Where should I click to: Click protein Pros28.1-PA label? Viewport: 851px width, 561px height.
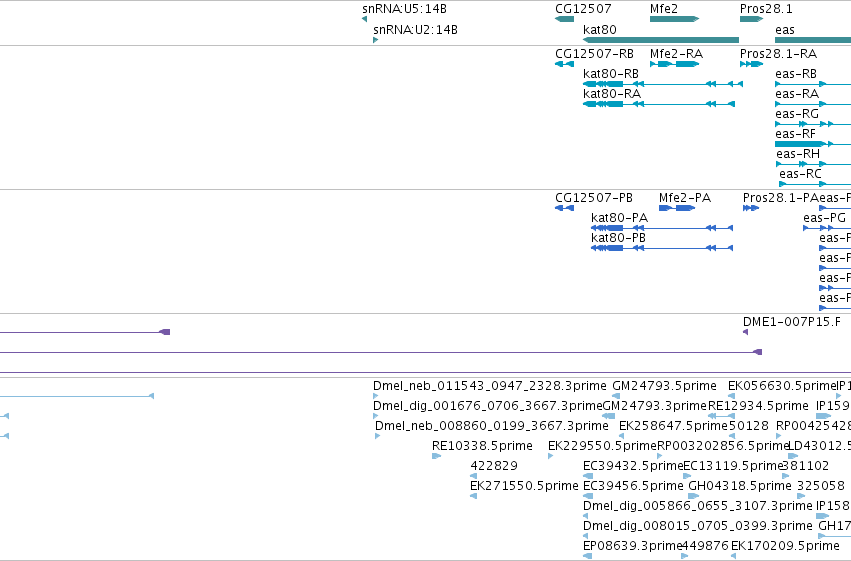point(780,198)
